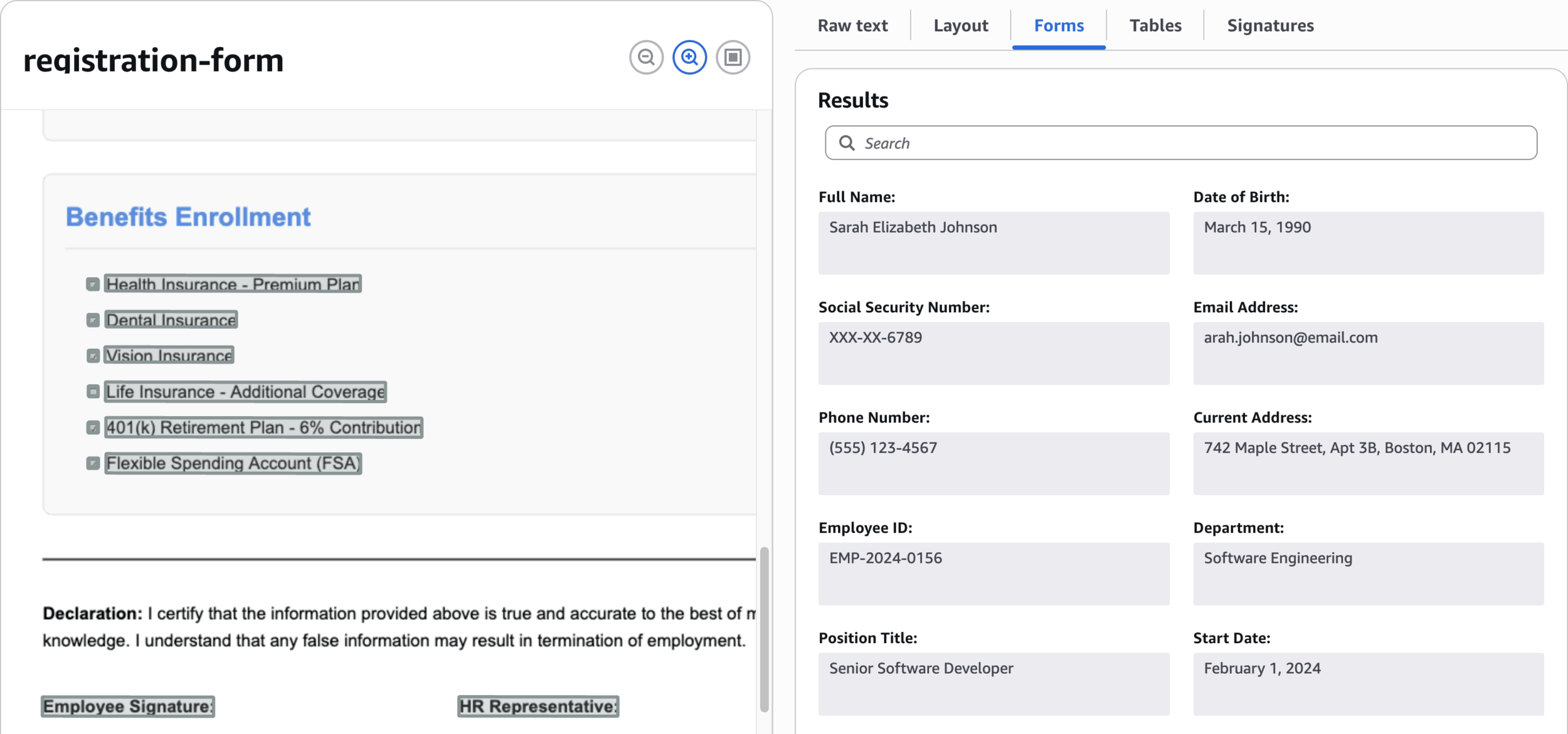The width and height of the screenshot is (1568, 734).
Task: Toggle Health Insurance Premium Plan checkbox
Action: point(93,285)
